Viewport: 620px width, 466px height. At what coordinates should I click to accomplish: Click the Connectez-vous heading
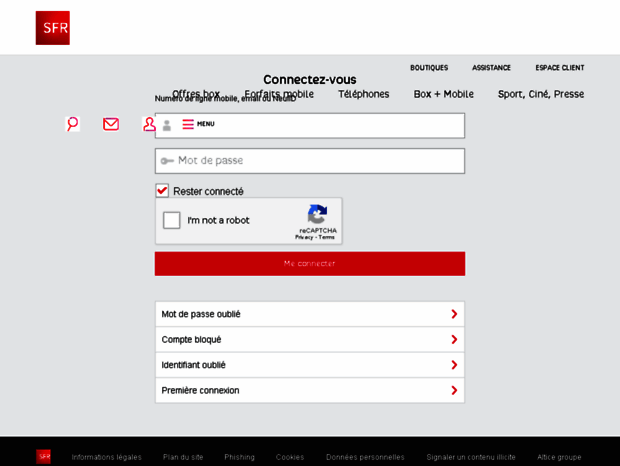pos(310,79)
